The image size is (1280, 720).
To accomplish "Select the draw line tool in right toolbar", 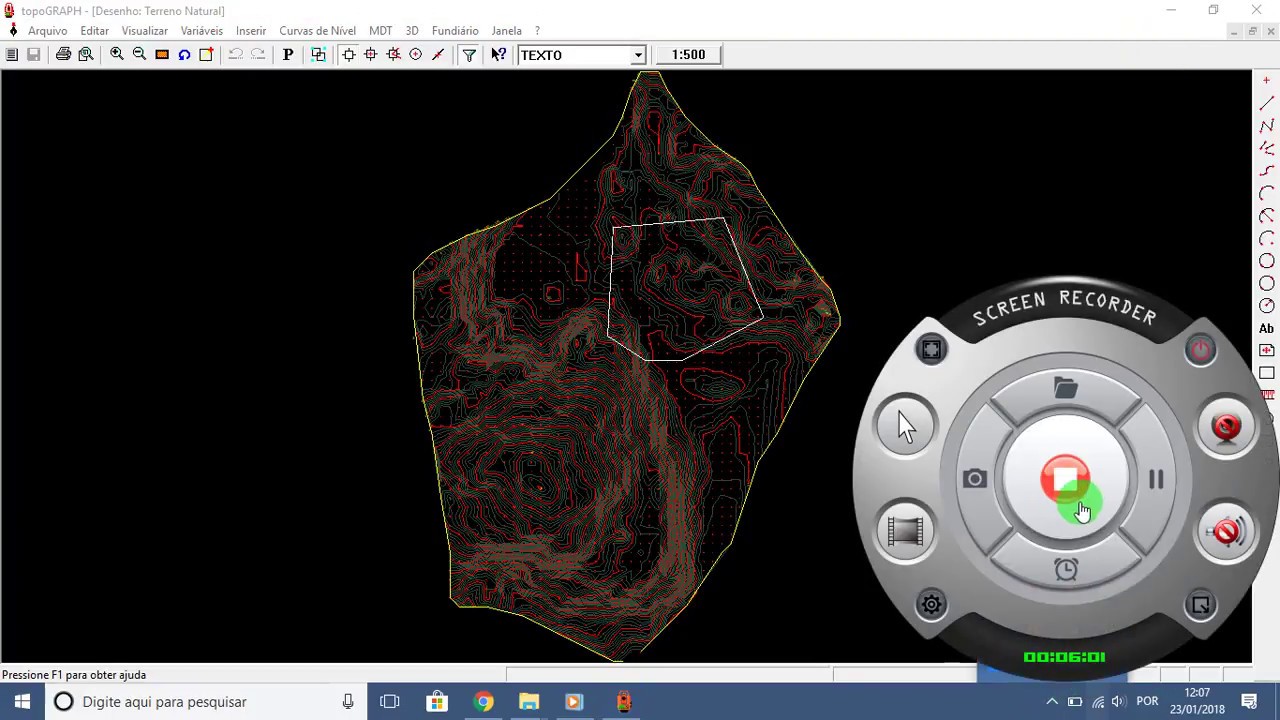I will pyautogui.click(x=1266, y=103).
